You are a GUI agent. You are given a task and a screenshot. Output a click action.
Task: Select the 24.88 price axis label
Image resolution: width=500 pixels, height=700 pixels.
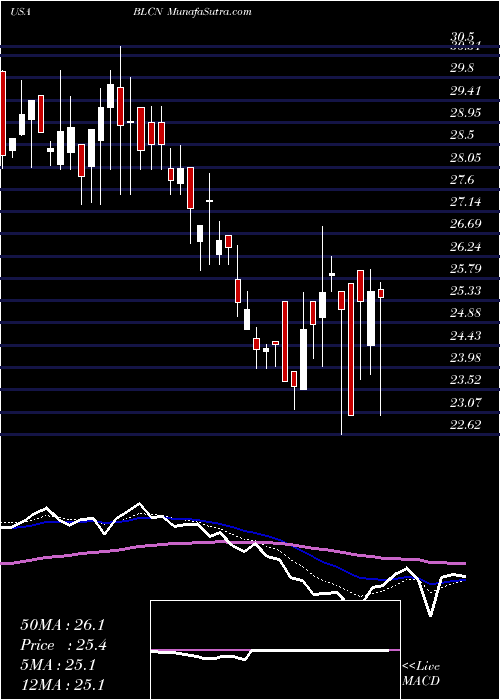pyautogui.click(x=466, y=313)
